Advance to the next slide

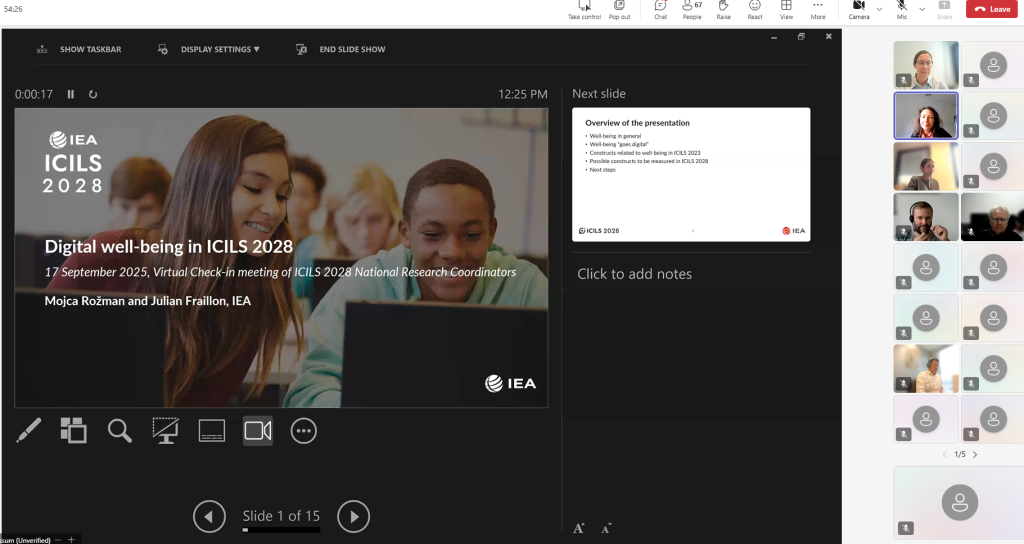(353, 516)
